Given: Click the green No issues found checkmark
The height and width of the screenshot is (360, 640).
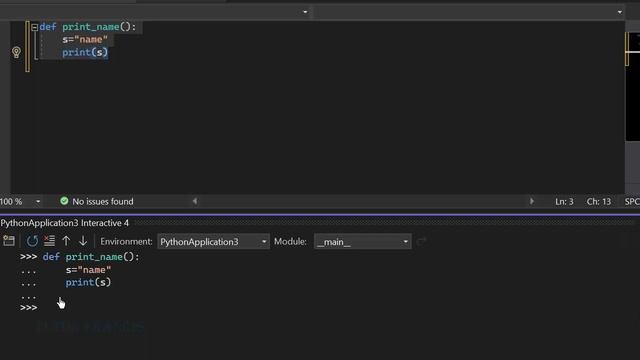Looking at the screenshot, I should [x=64, y=201].
